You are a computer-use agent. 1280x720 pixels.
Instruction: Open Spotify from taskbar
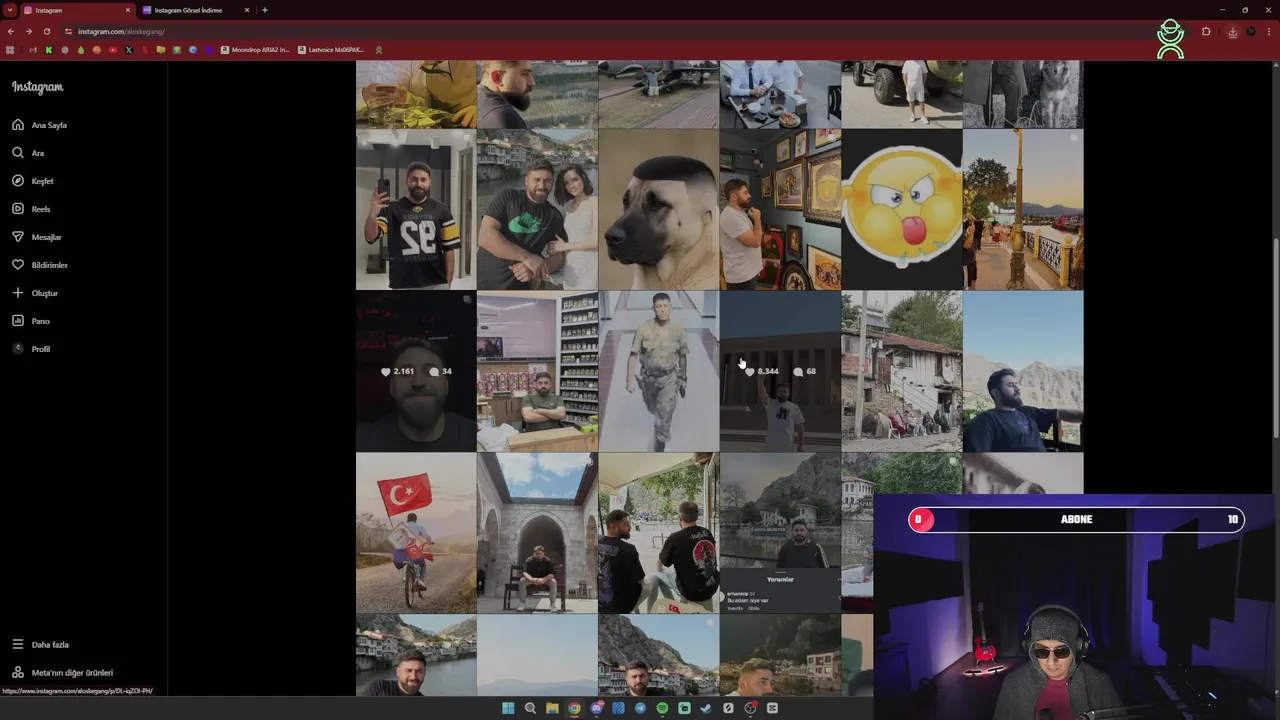(662, 708)
